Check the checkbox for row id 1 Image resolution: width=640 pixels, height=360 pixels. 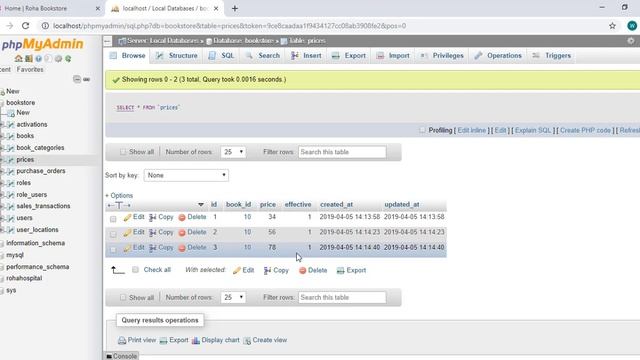coord(113,219)
